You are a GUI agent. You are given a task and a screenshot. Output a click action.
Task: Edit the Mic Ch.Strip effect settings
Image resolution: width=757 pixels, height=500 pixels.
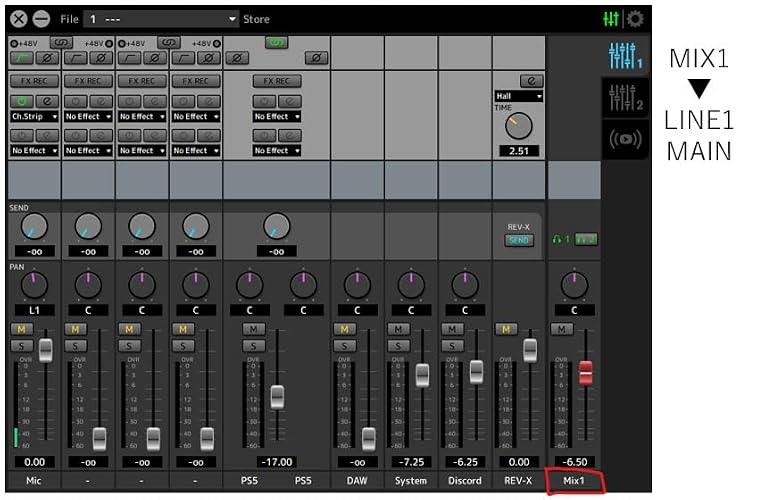click(47, 101)
